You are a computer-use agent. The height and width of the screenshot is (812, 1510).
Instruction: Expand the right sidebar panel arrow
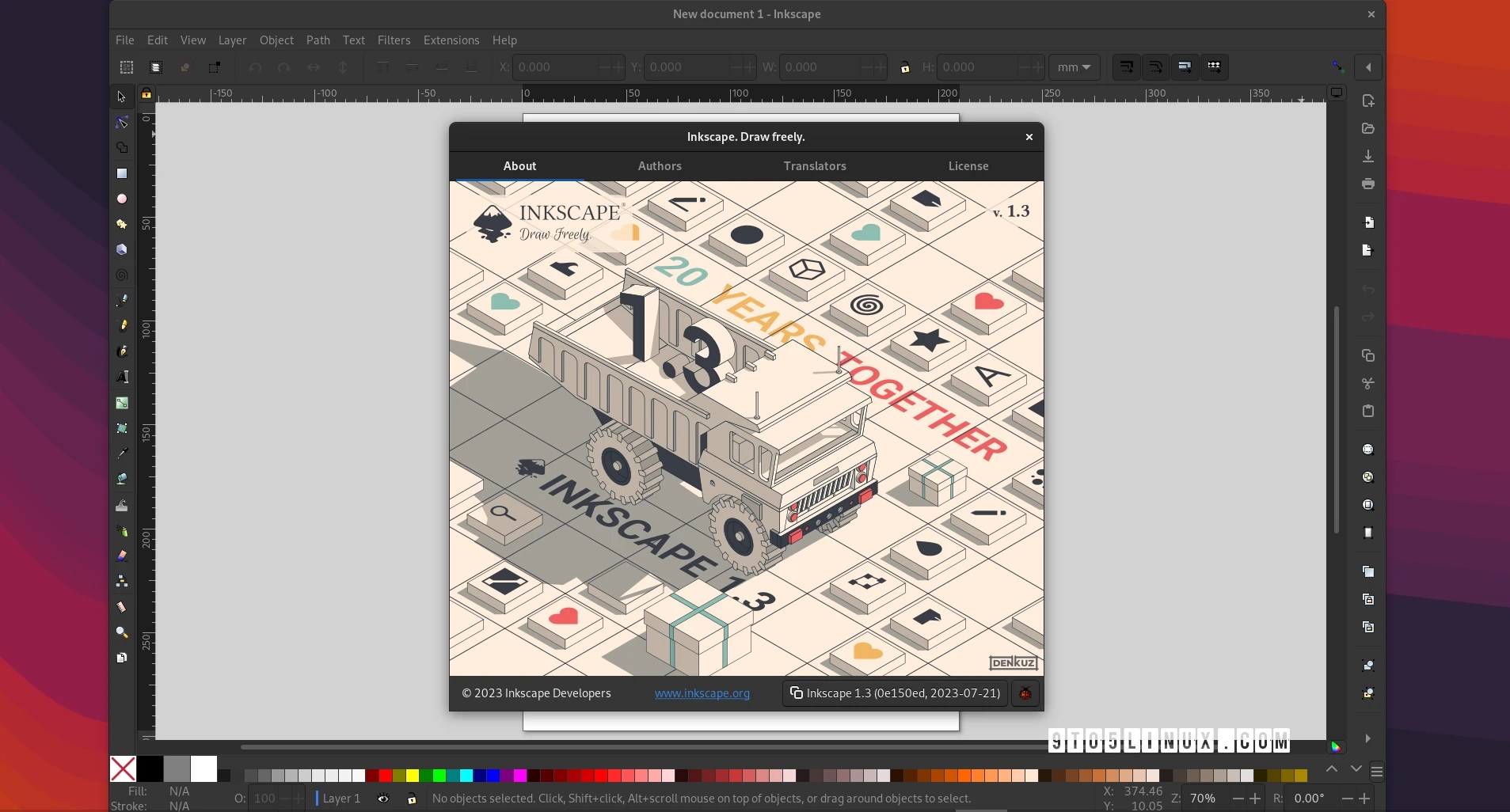point(1369,738)
